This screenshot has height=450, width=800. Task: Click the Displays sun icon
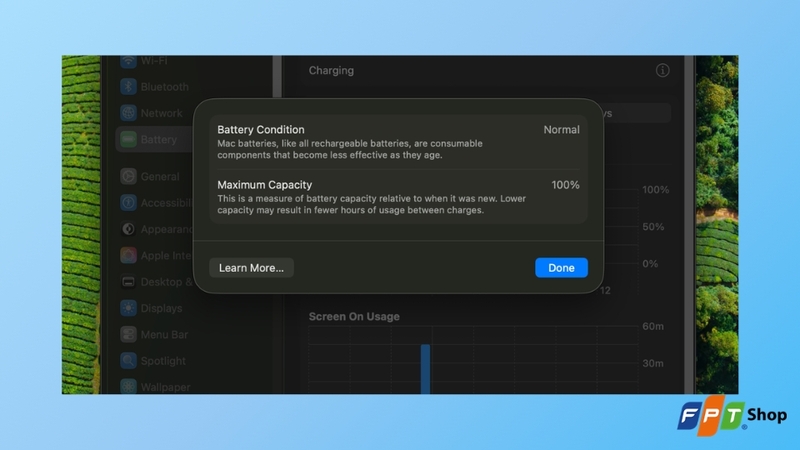coord(129,308)
